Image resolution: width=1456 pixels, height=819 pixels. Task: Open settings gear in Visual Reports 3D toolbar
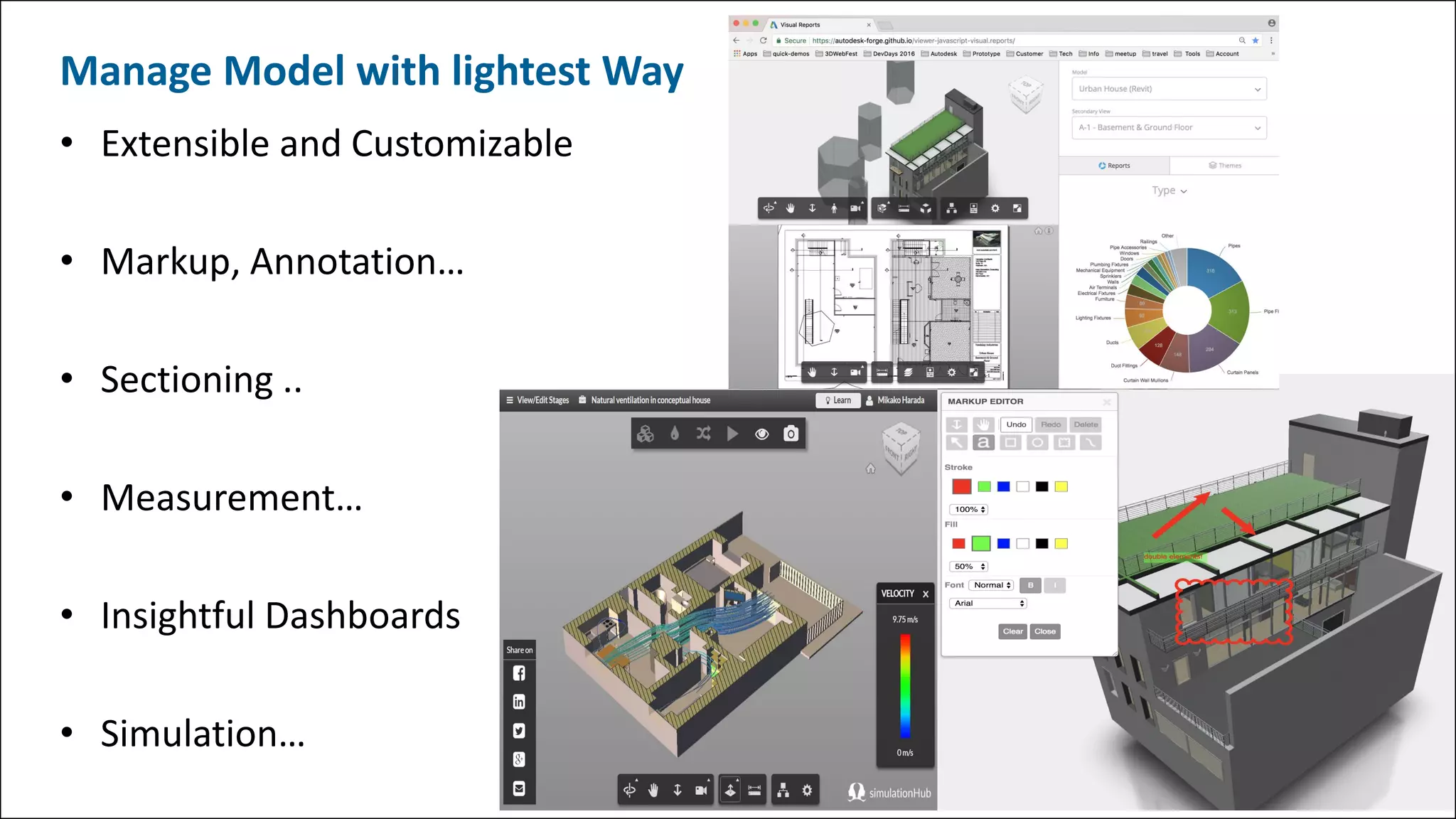click(x=995, y=208)
